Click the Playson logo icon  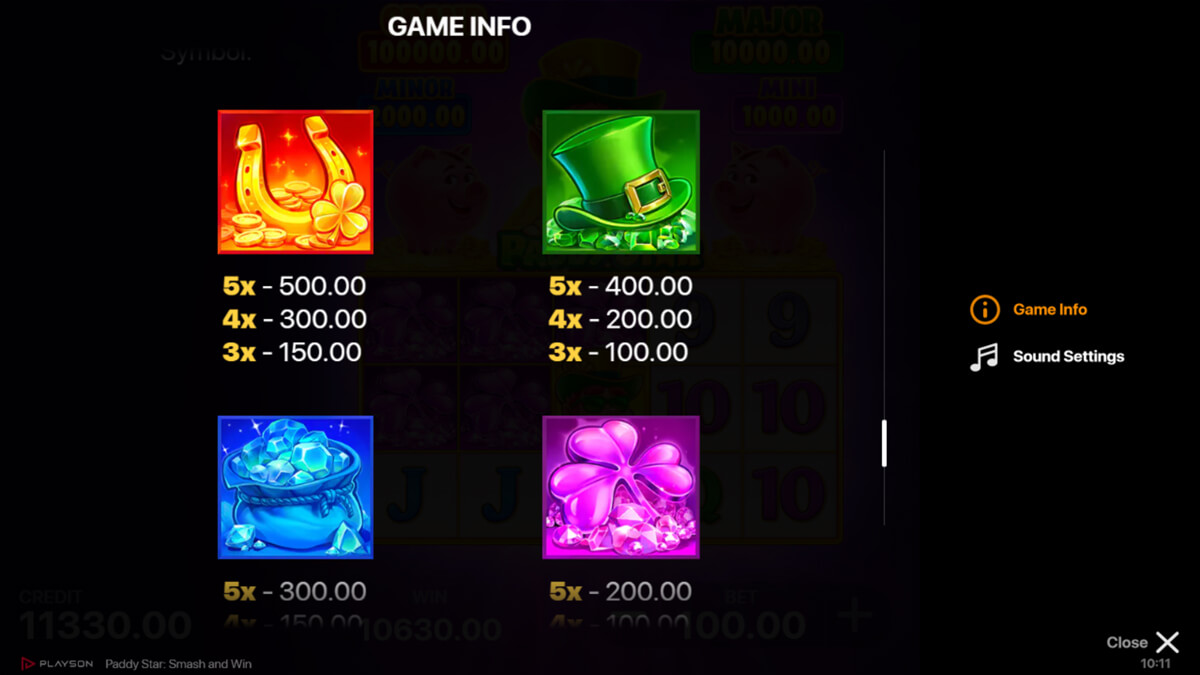click(27, 664)
